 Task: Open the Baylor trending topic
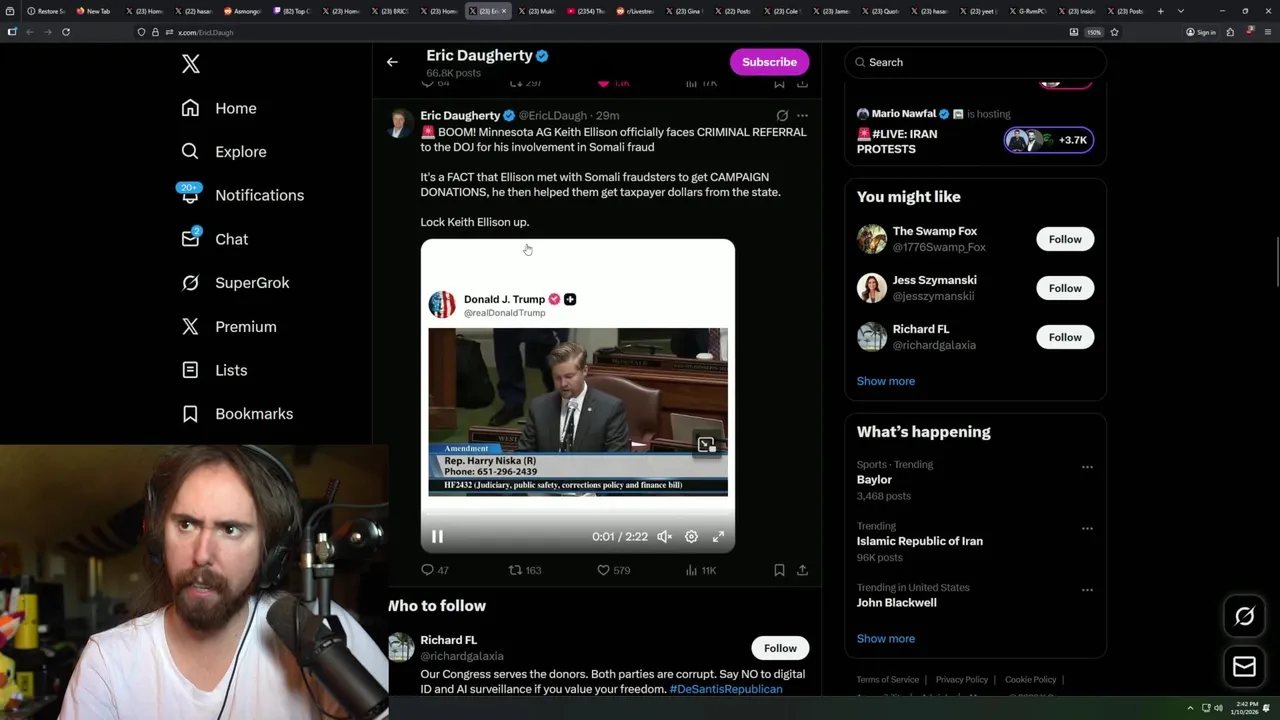click(x=874, y=480)
